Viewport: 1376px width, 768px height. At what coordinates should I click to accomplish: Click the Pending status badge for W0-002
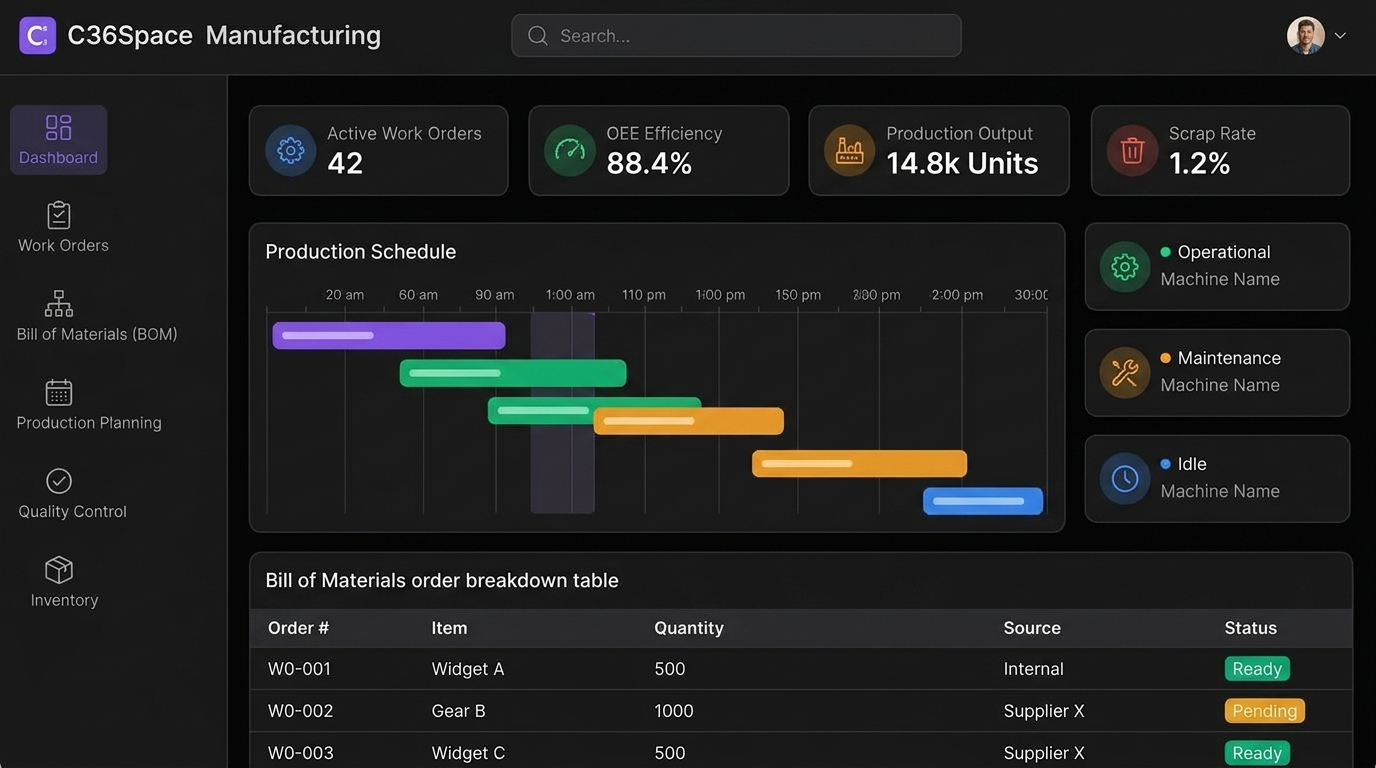click(1265, 711)
